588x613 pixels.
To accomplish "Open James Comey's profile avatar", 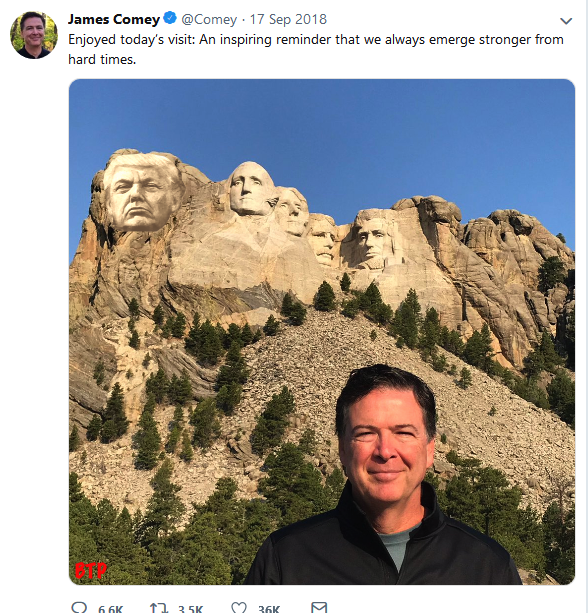I will pos(34,35).
